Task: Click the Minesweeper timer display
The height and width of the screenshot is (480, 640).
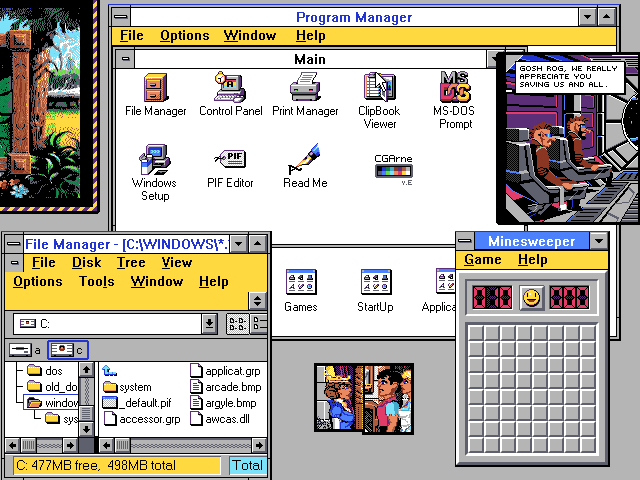Action: tap(569, 297)
